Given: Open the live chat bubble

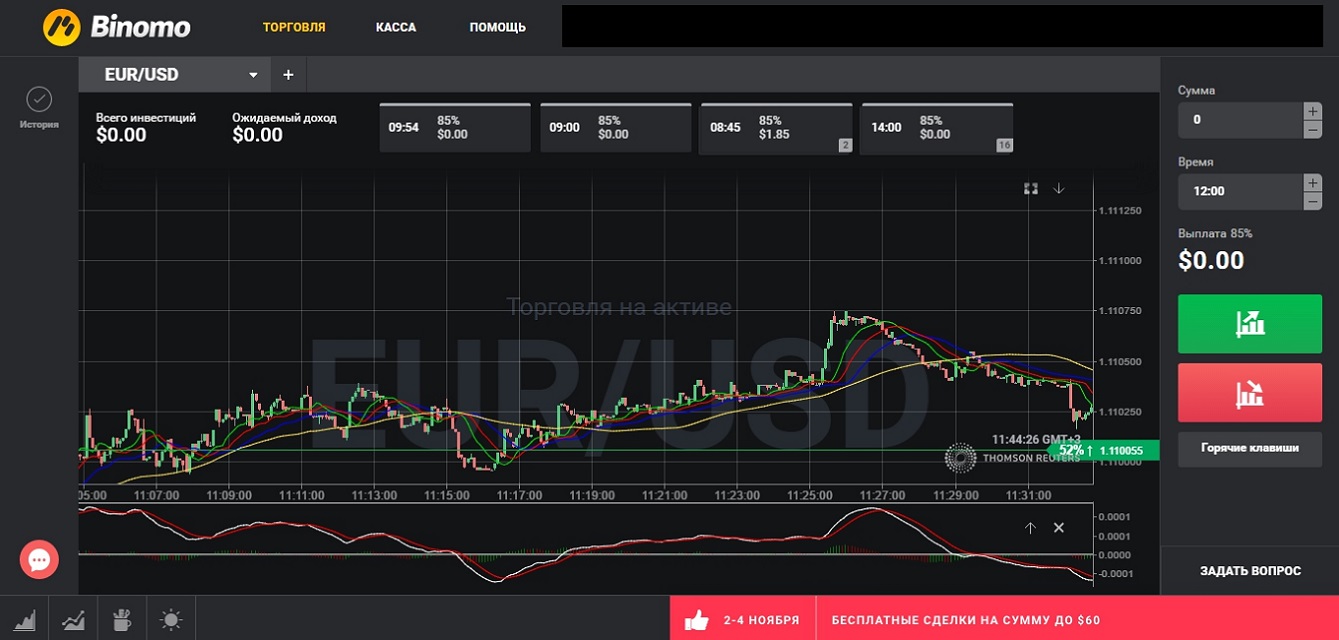Looking at the screenshot, I should pyautogui.click(x=40, y=560).
